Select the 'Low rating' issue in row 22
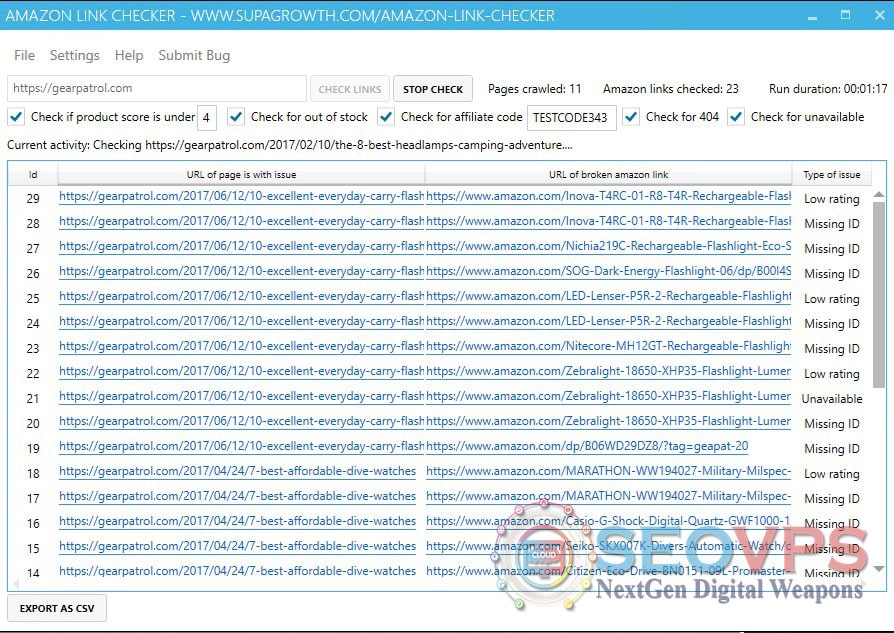This screenshot has width=894, height=633. point(832,374)
